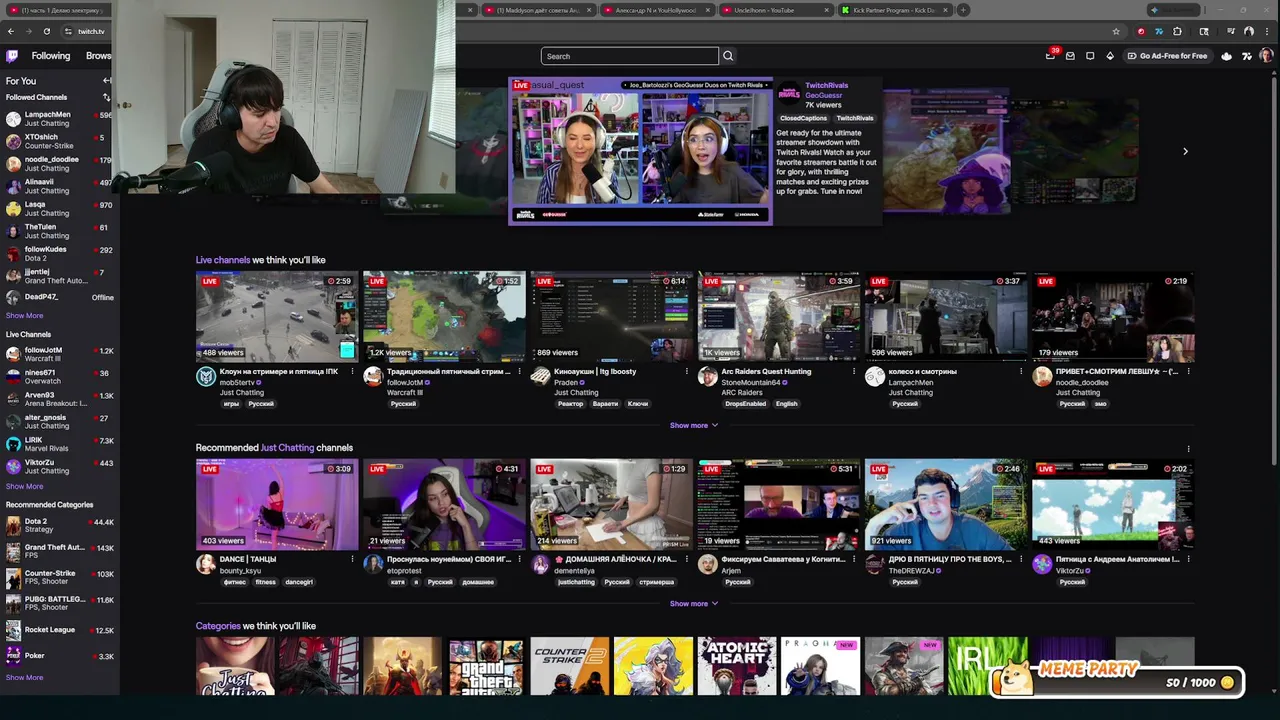Open GeoGuessr category link in carousel
The image size is (1280, 720).
823,95
